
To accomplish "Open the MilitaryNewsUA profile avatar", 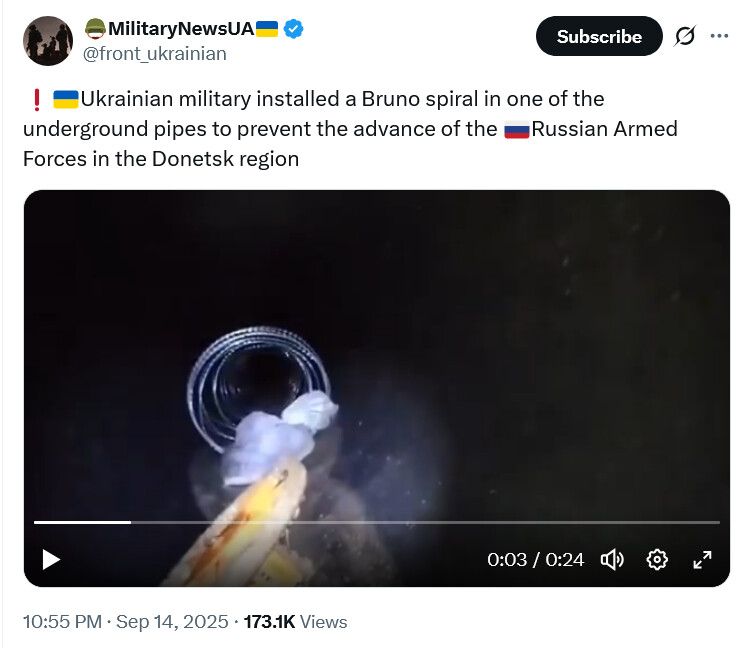I will (x=48, y=40).
